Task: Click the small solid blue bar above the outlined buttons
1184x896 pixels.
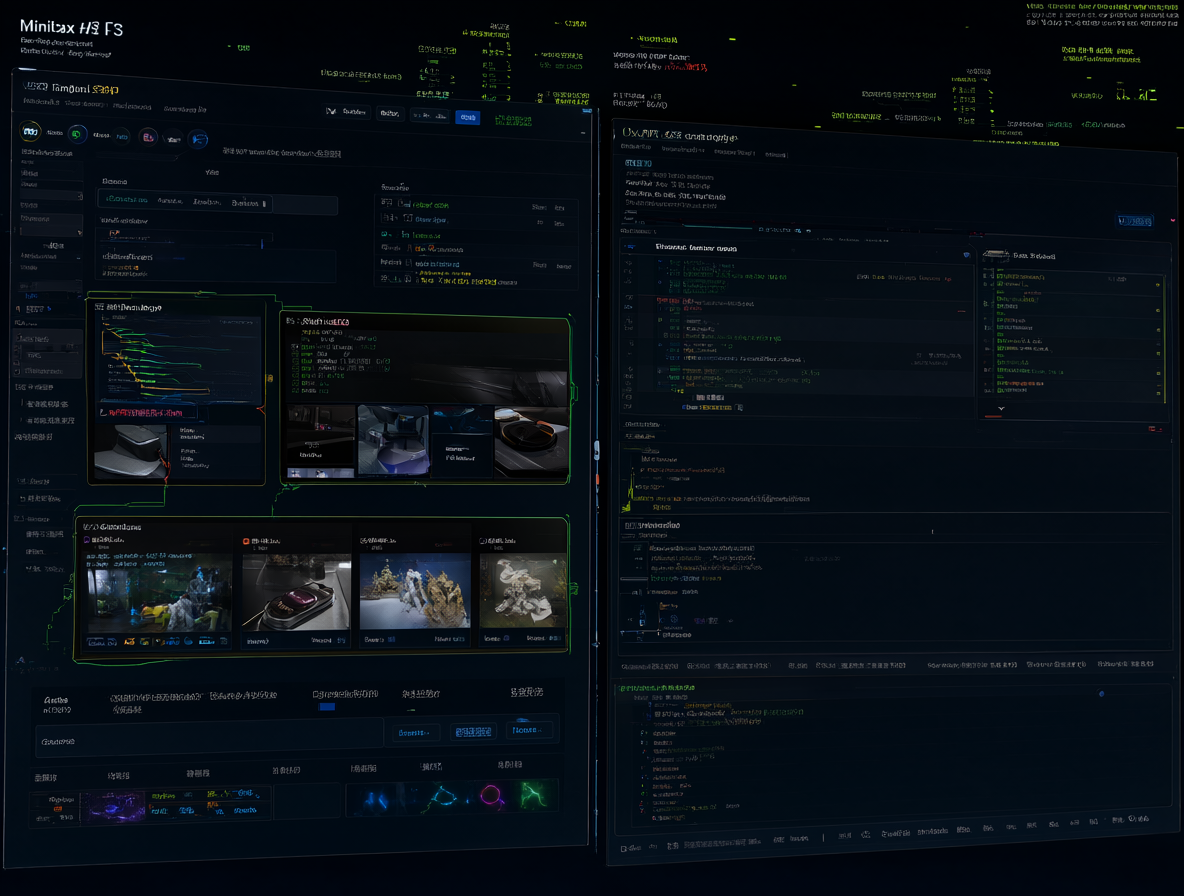Action: (326, 707)
